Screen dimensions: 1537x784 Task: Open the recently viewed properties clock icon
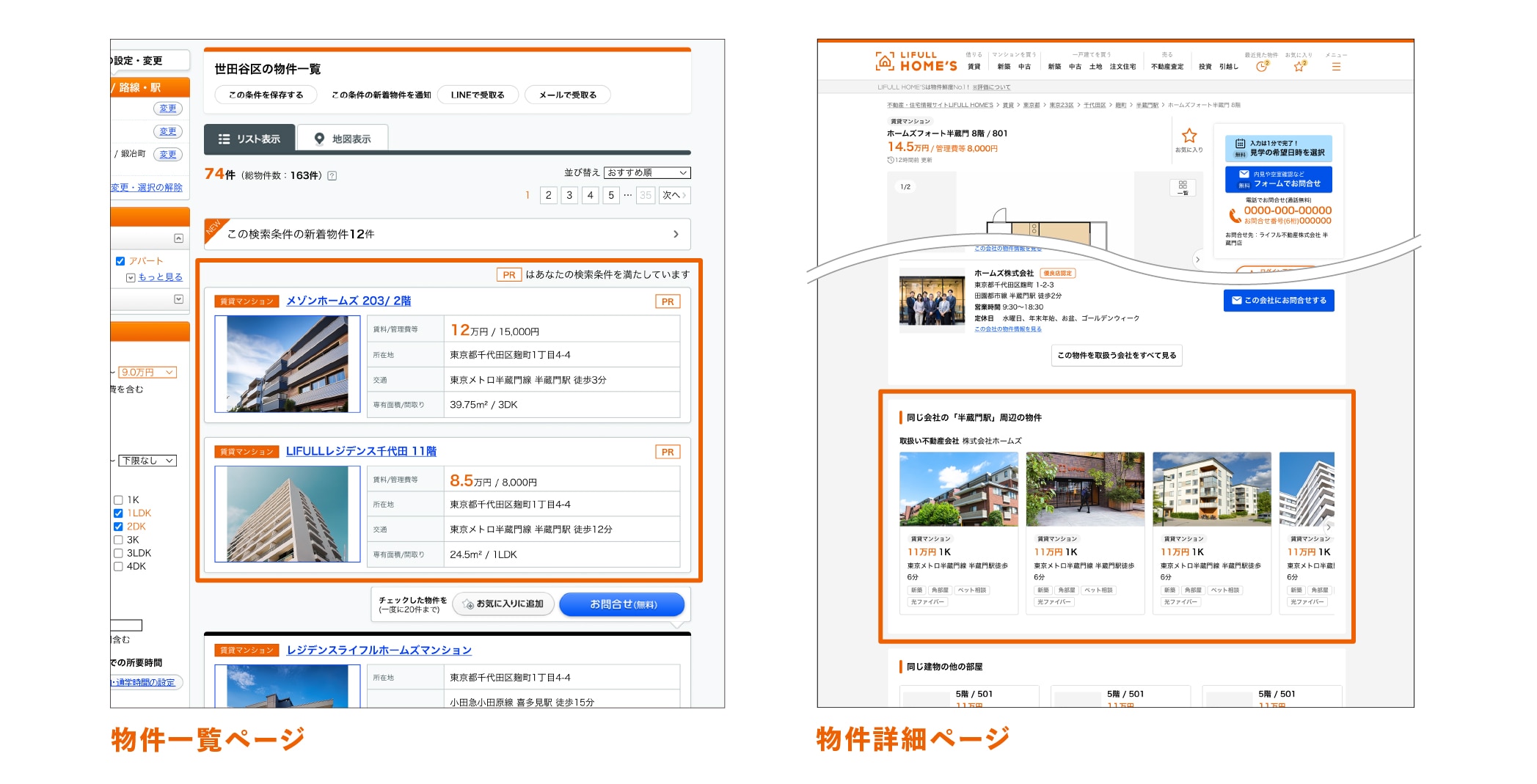1261,67
